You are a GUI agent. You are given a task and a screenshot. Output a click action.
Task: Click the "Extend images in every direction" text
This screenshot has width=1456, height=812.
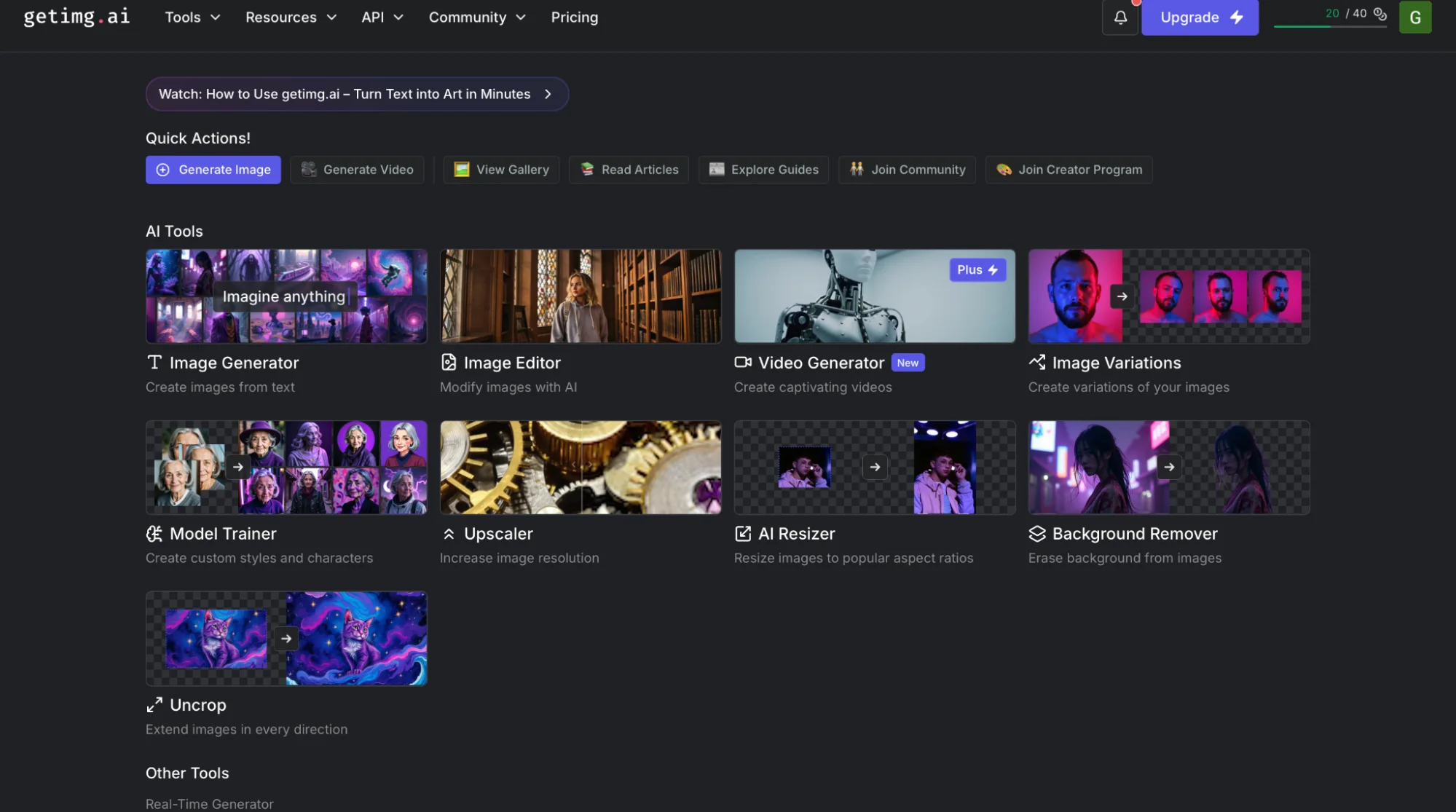pos(247,730)
